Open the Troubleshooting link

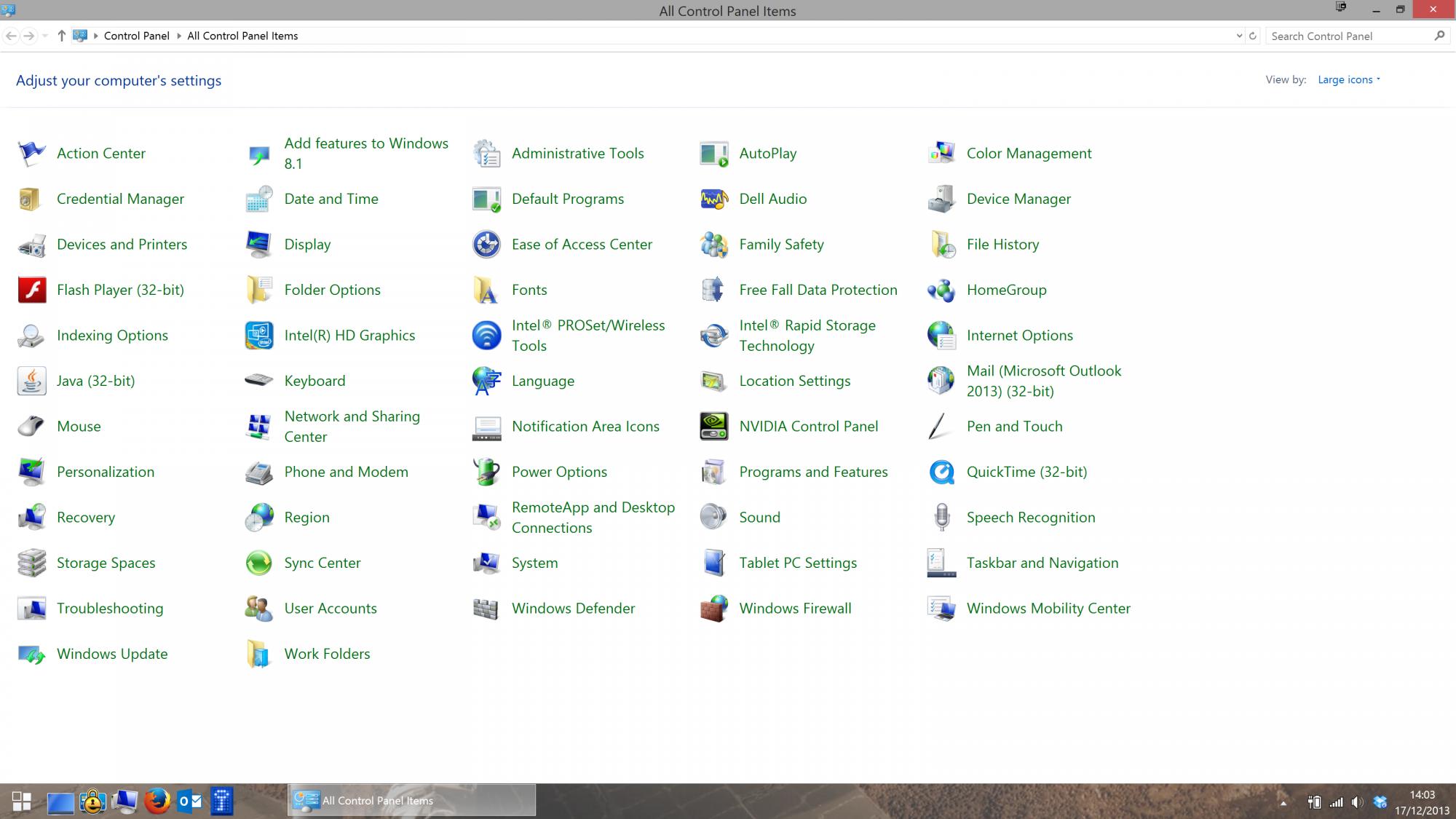tap(110, 609)
